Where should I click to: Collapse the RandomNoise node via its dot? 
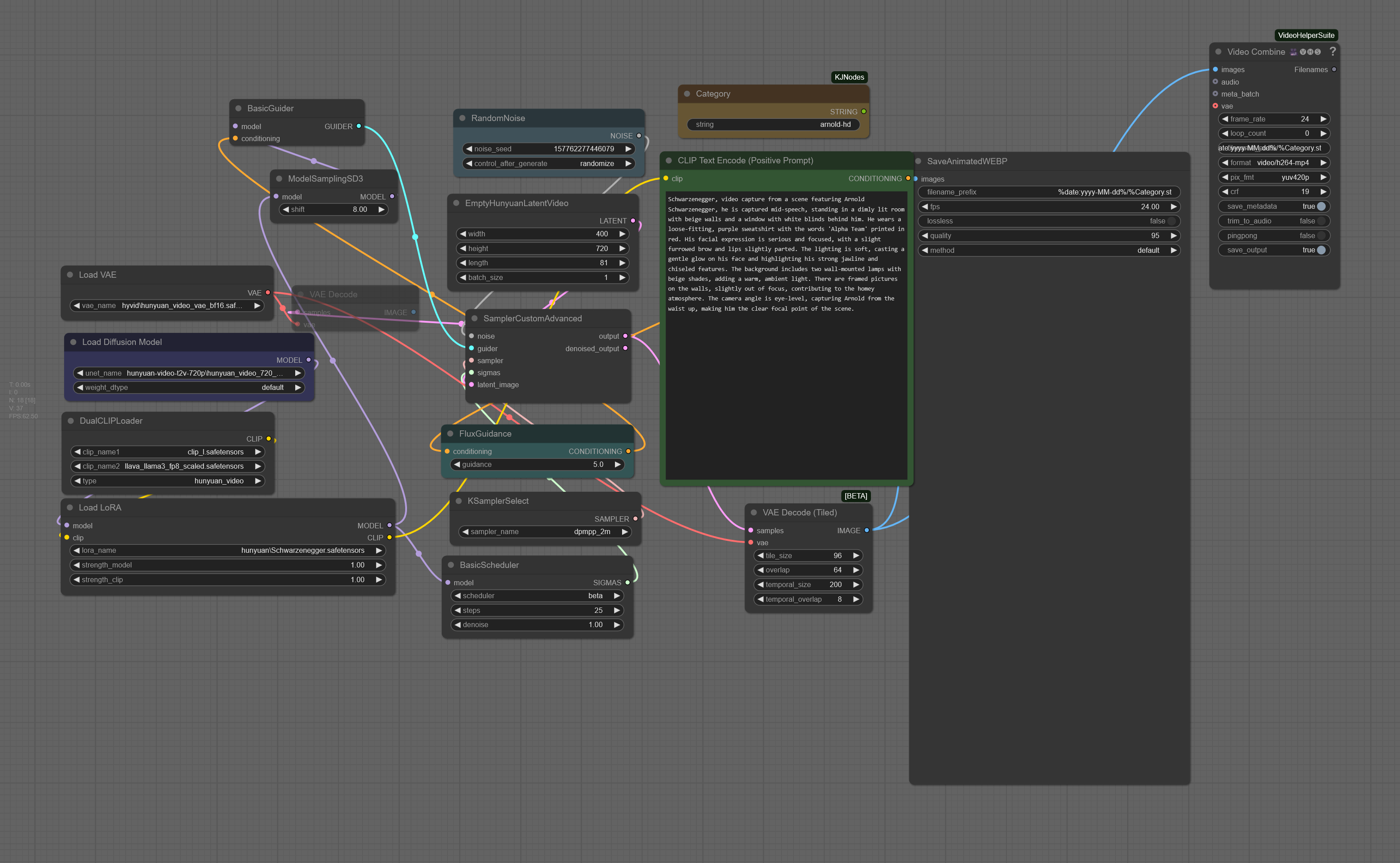pos(462,118)
